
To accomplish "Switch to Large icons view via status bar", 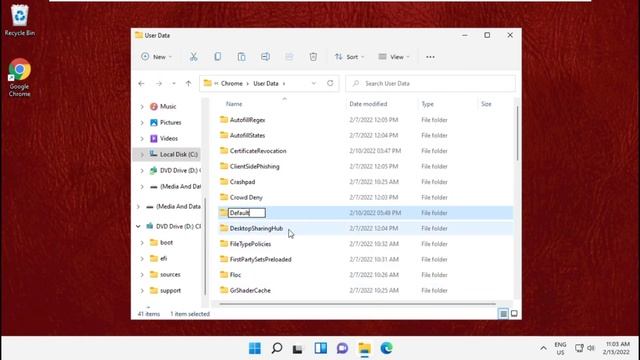I will coord(514,313).
